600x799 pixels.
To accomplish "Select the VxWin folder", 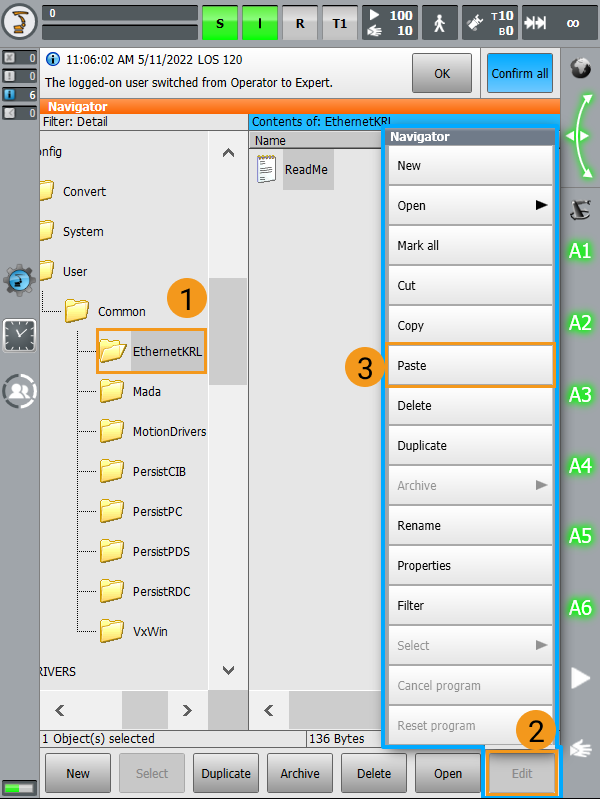I will [x=134, y=631].
